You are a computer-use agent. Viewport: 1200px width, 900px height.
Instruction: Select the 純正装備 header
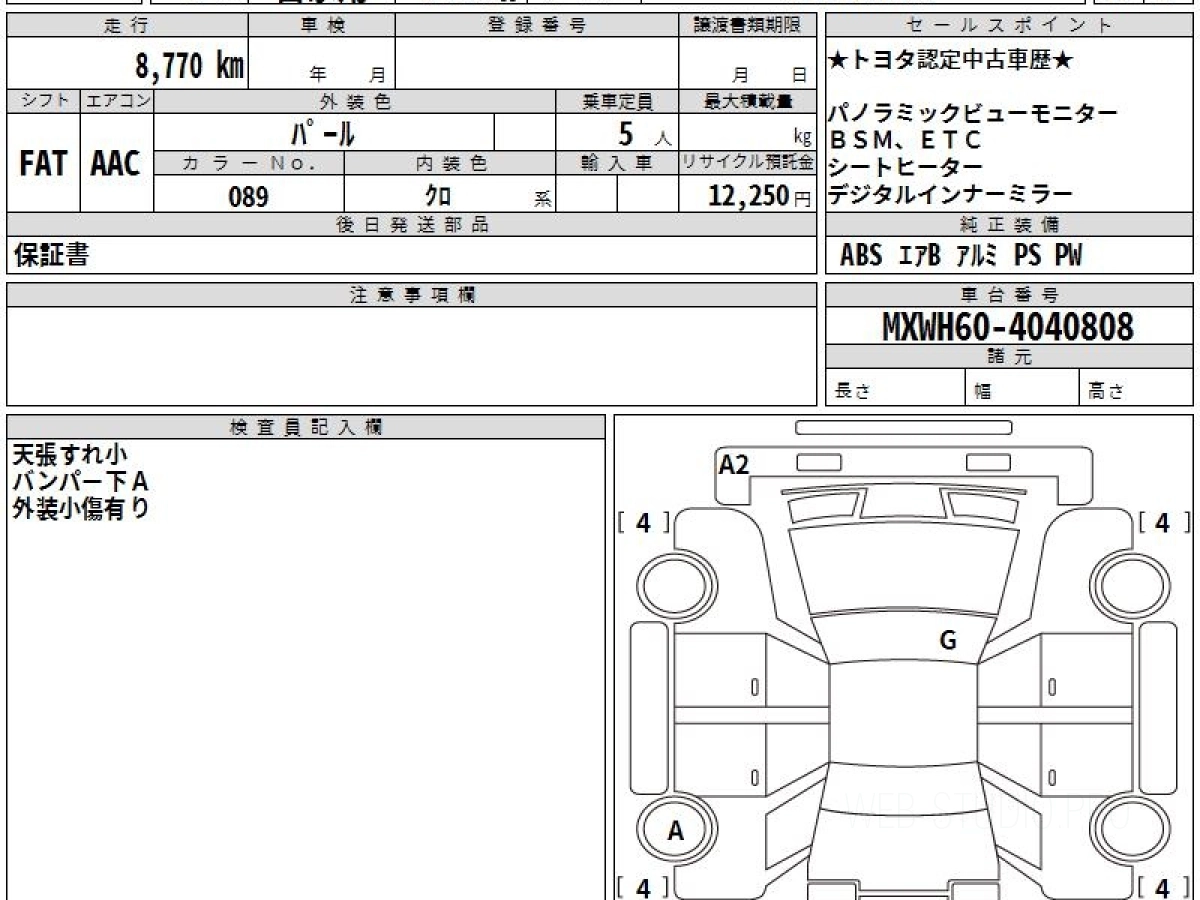(x=1009, y=225)
